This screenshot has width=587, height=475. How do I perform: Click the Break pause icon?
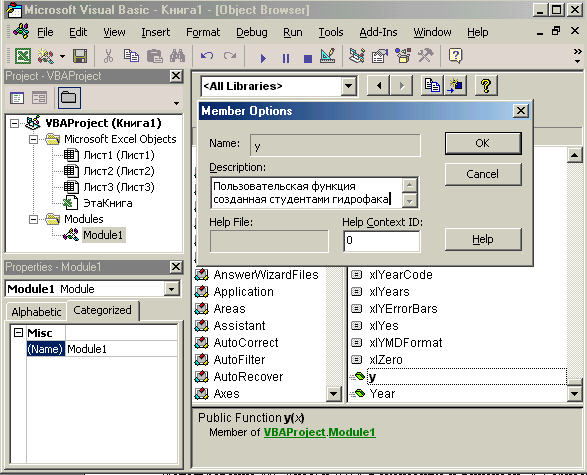[x=286, y=58]
